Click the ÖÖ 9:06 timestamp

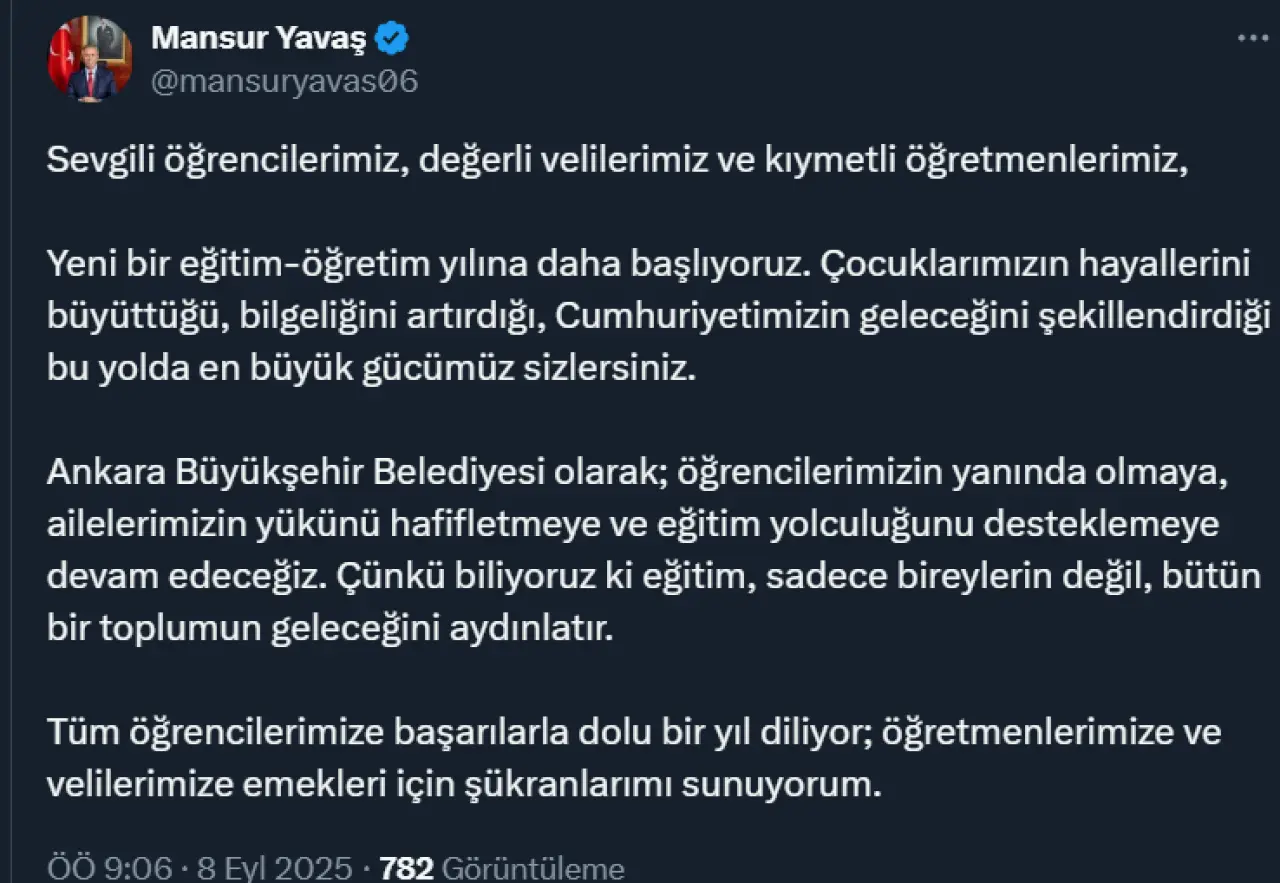(109, 868)
